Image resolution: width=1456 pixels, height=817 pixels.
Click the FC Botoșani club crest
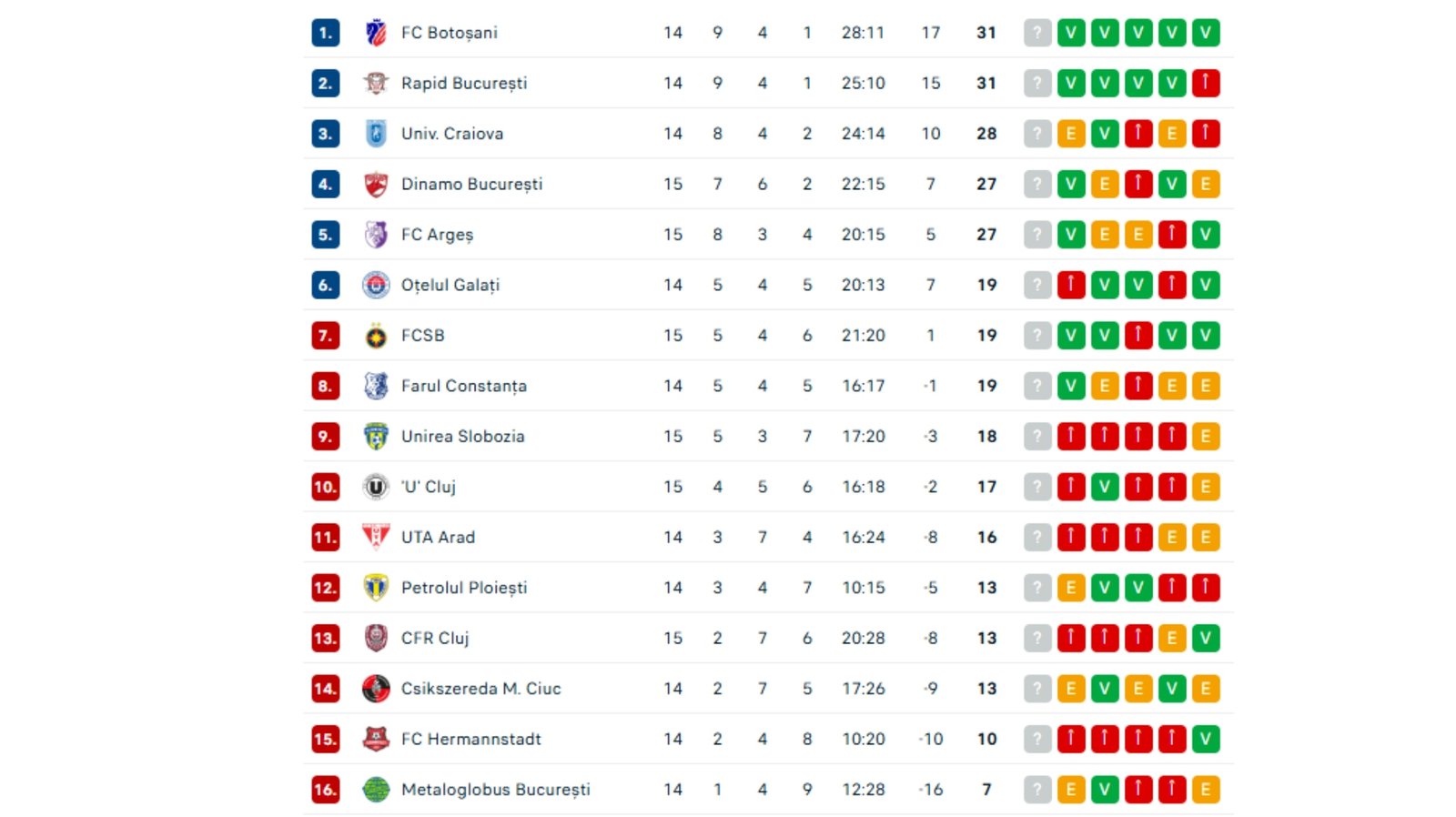coord(376,33)
